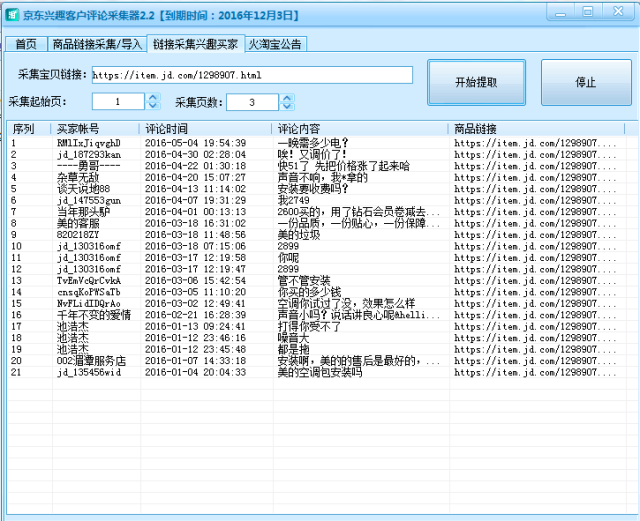Click comment 唉!又调价了!
This screenshot has height=521, width=640.
point(312,154)
